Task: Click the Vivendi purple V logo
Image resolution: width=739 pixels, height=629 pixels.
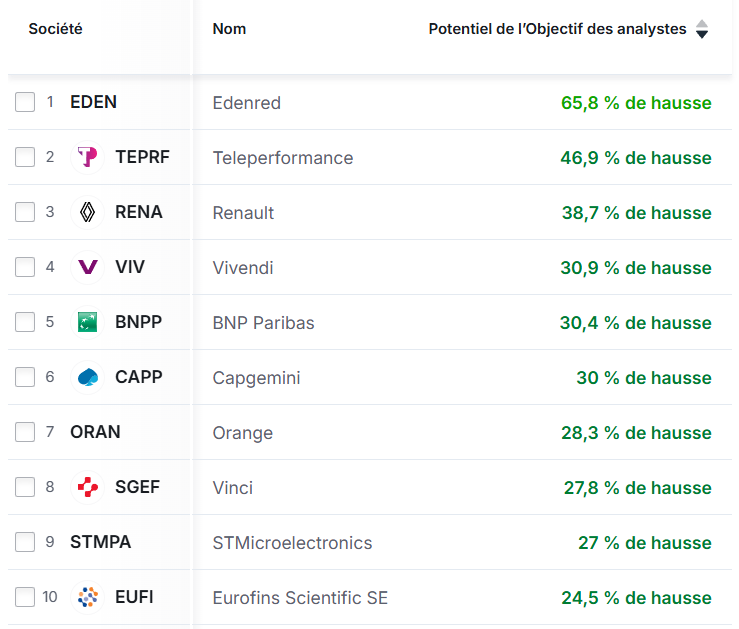Action: pyautogui.click(x=88, y=267)
